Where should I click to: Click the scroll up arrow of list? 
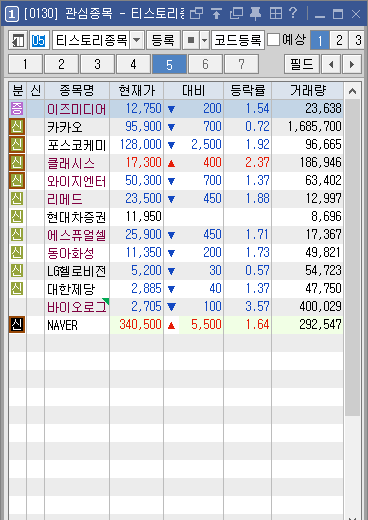click(x=352, y=91)
